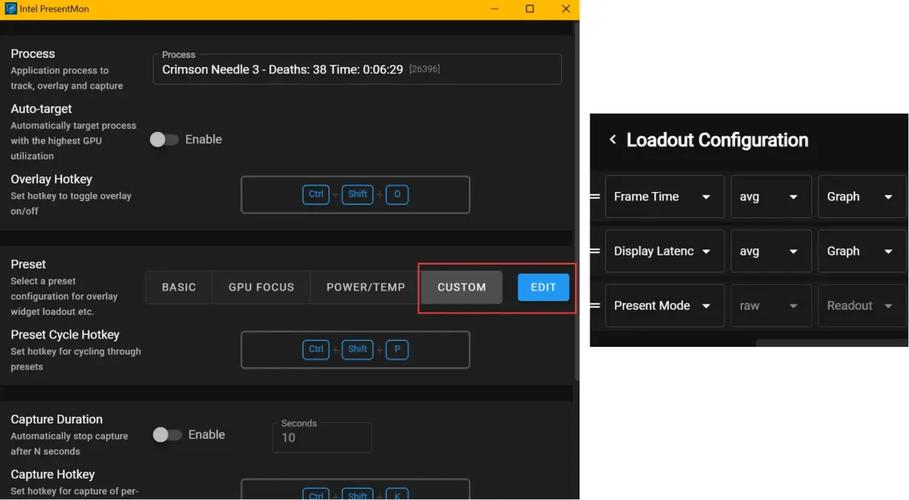This screenshot has width=909, height=500.
Task: Click the blue Edit button
Action: (543, 287)
